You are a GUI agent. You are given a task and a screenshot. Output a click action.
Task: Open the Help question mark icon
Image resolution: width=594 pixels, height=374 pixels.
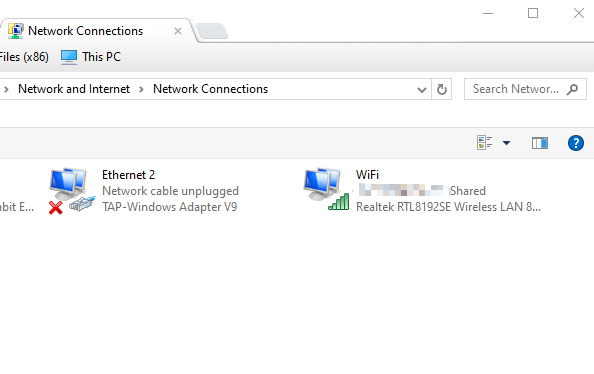(575, 143)
